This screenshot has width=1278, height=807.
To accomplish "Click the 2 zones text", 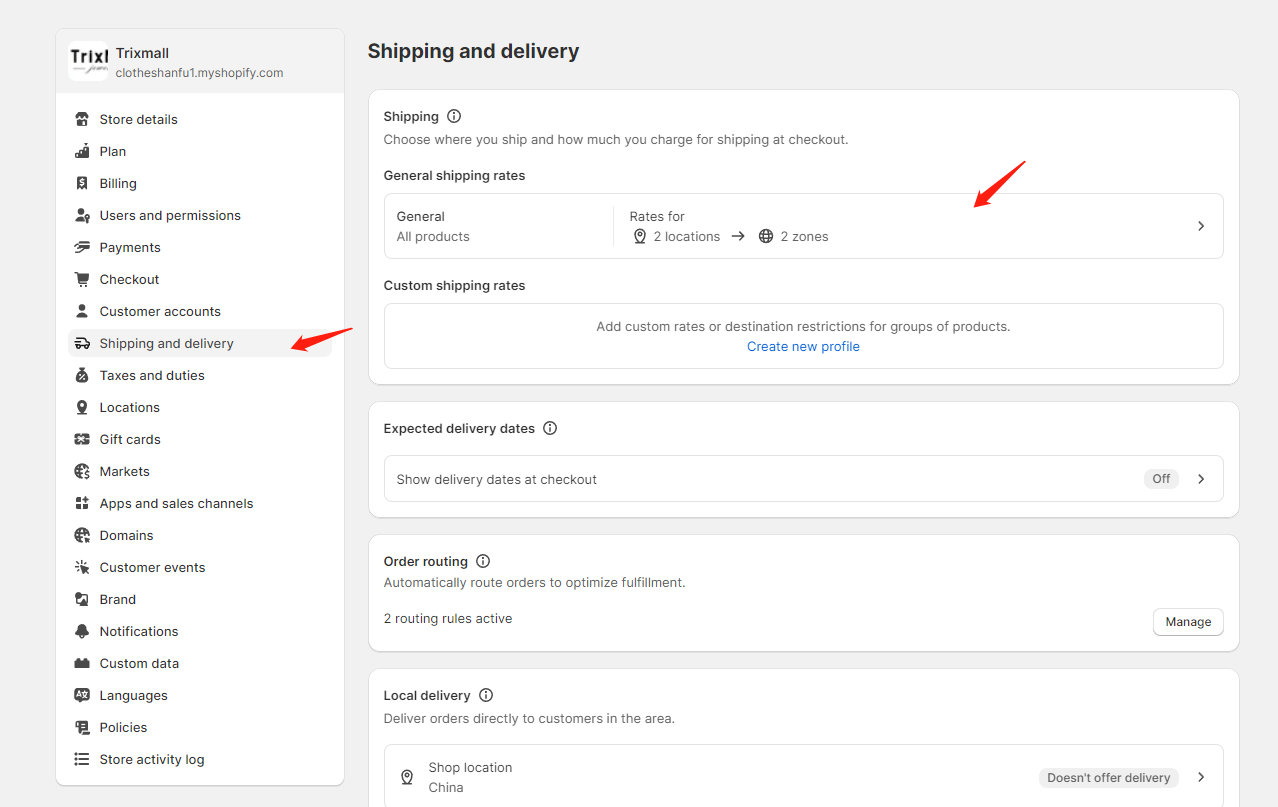I will click(x=805, y=237).
